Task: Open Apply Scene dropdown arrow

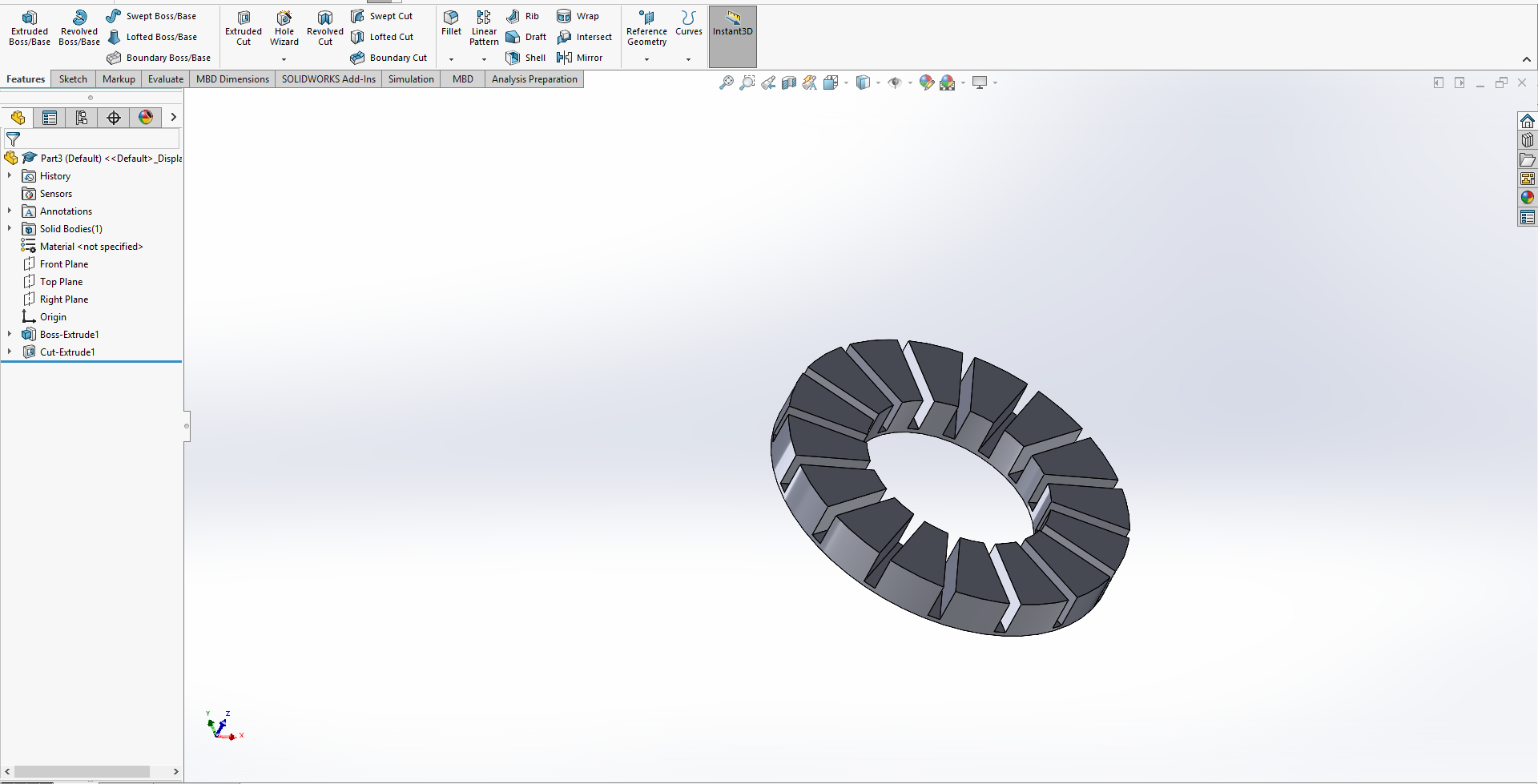Action: tap(963, 83)
